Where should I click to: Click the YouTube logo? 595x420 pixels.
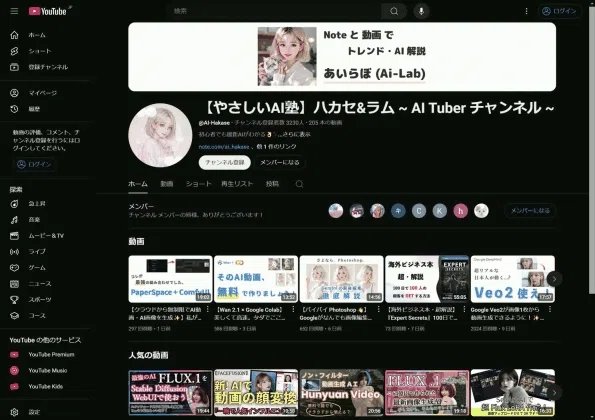(48, 11)
